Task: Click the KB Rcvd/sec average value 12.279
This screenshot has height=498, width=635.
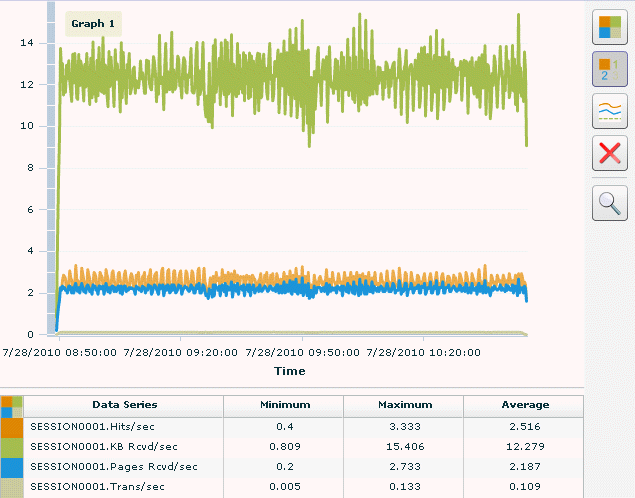Action: click(x=525, y=447)
